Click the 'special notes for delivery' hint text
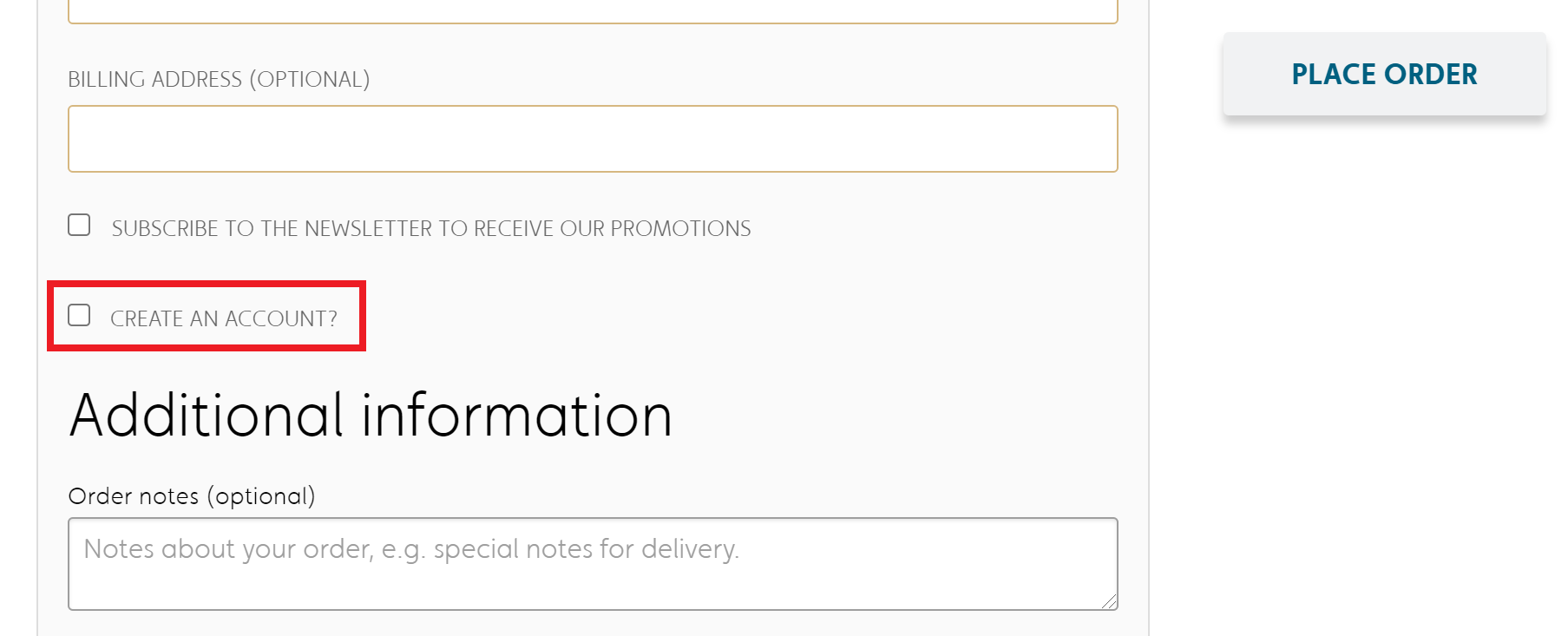Image resolution: width=1568 pixels, height=636 pixels. [x=586, y=549]
